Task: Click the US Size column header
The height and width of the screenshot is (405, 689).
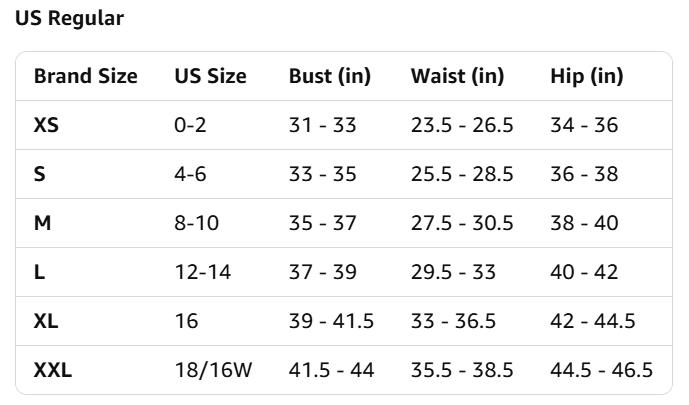Action: click(210, 76)
